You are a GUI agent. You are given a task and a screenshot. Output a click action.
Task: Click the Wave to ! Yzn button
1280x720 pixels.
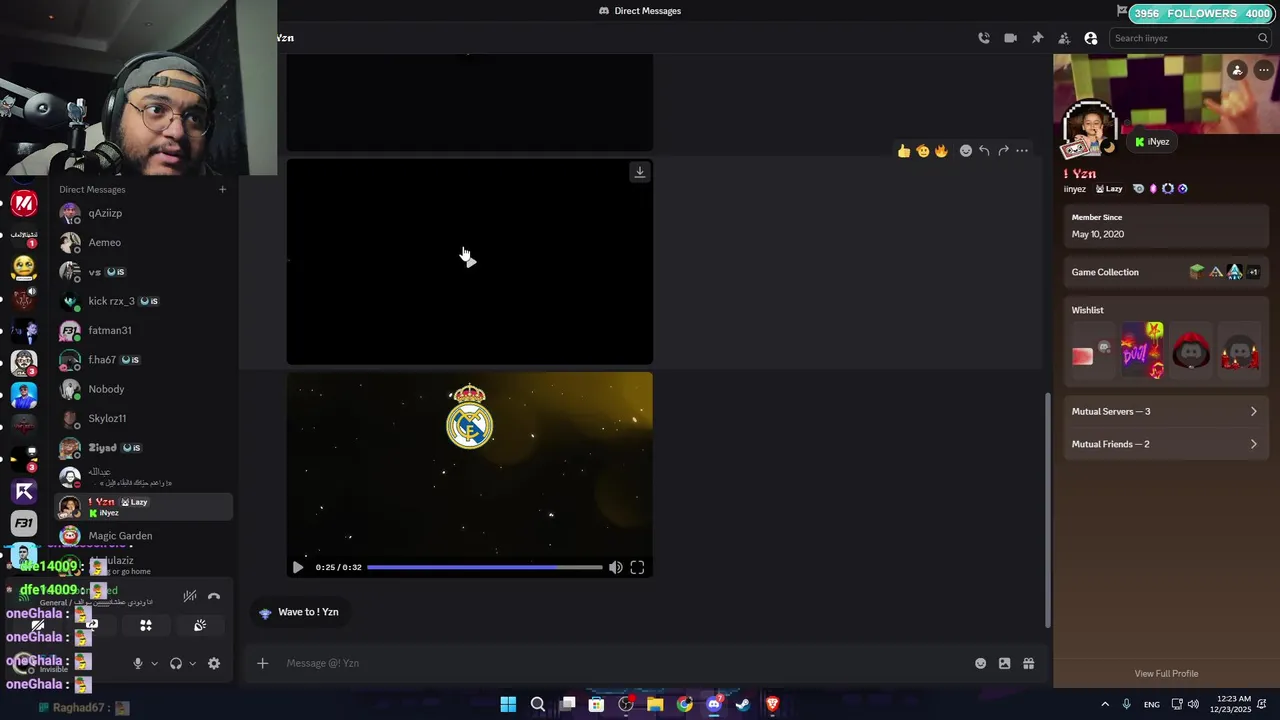click(x=299, y=612)
